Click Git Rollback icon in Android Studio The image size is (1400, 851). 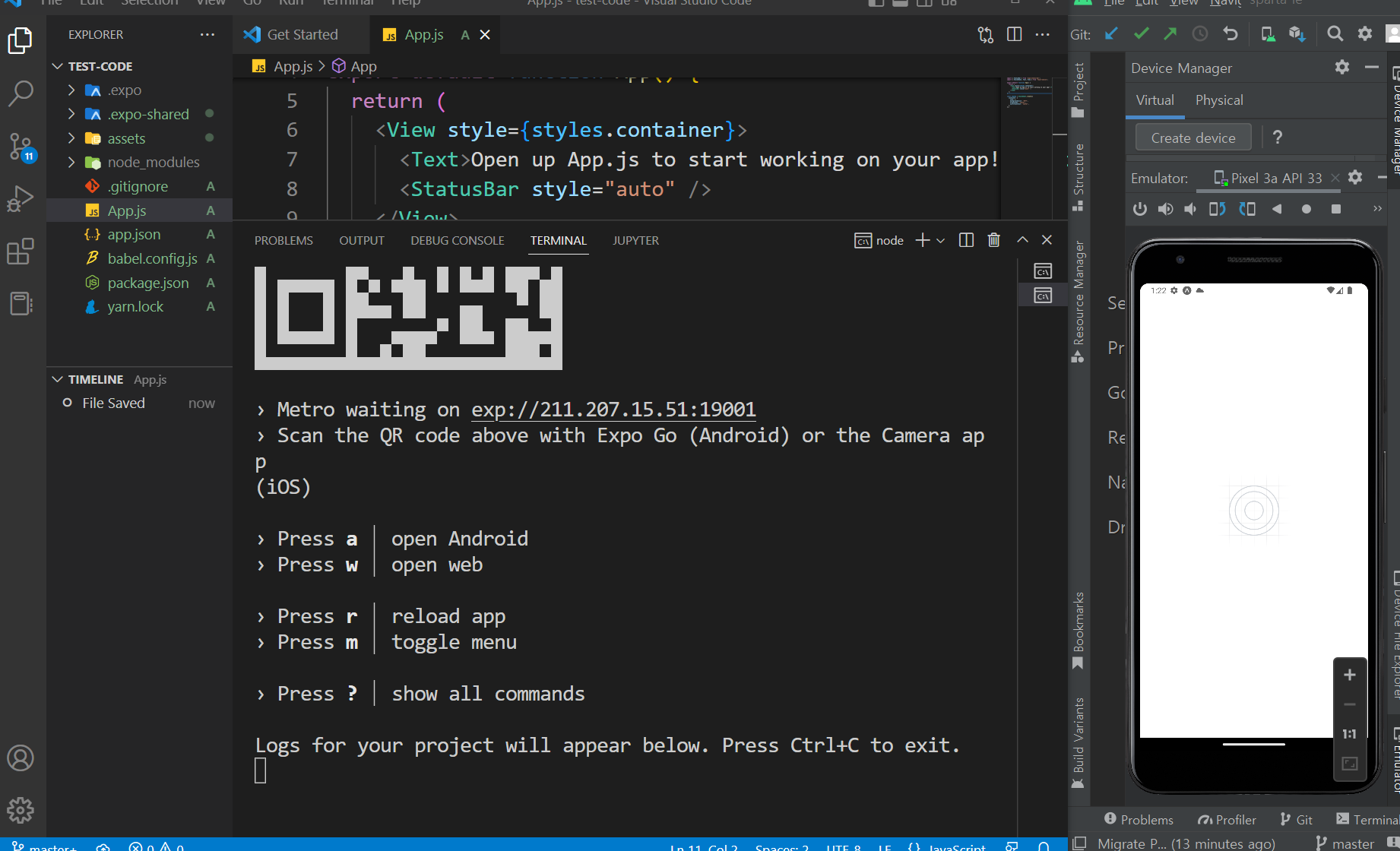(1231, 33)
